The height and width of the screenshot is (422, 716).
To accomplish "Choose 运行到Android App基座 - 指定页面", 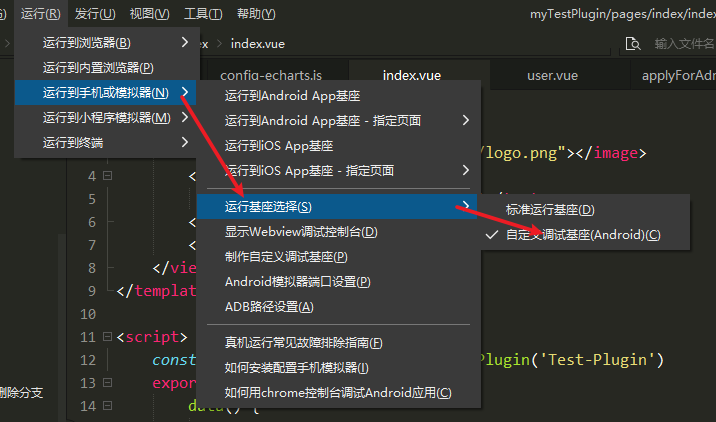I will pos(338,121).
